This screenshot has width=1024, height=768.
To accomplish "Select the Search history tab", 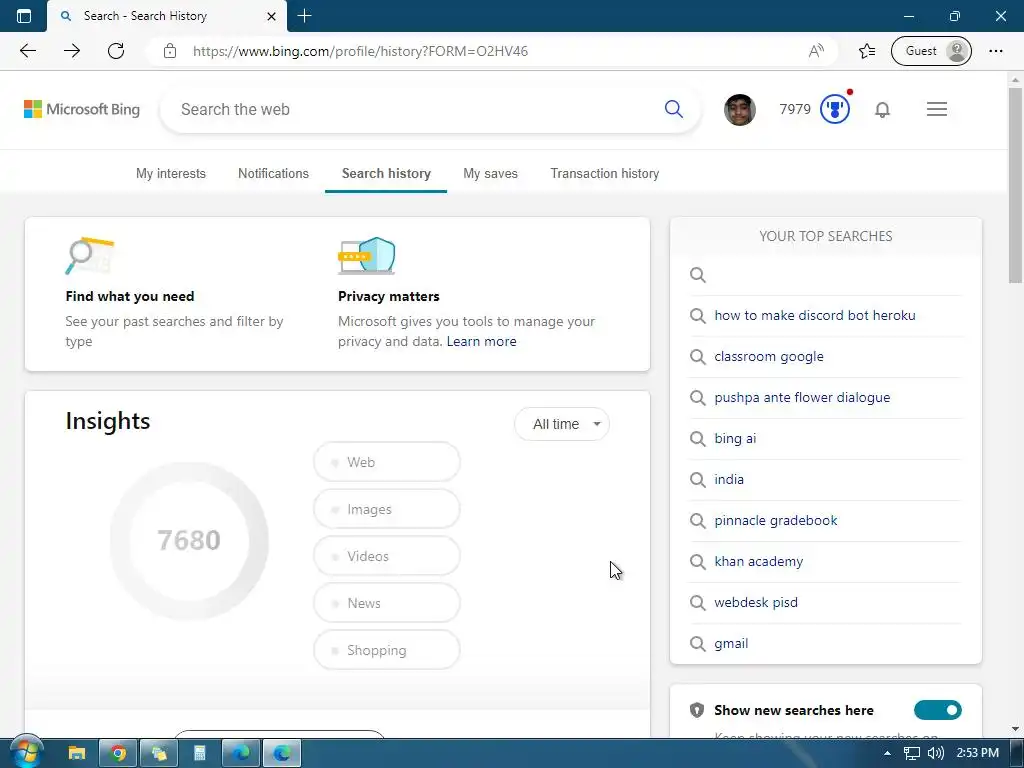I will coord(386,173).
